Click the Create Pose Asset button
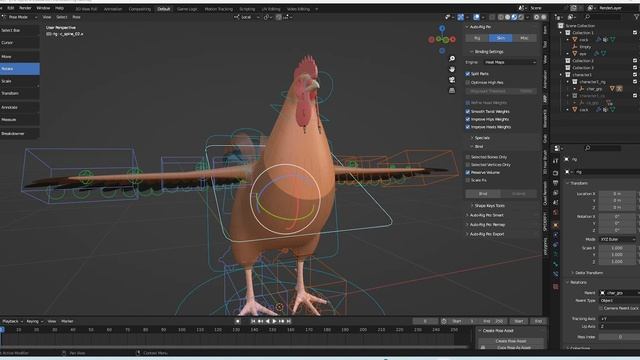The image size is (640, 360). coord(511,341)
